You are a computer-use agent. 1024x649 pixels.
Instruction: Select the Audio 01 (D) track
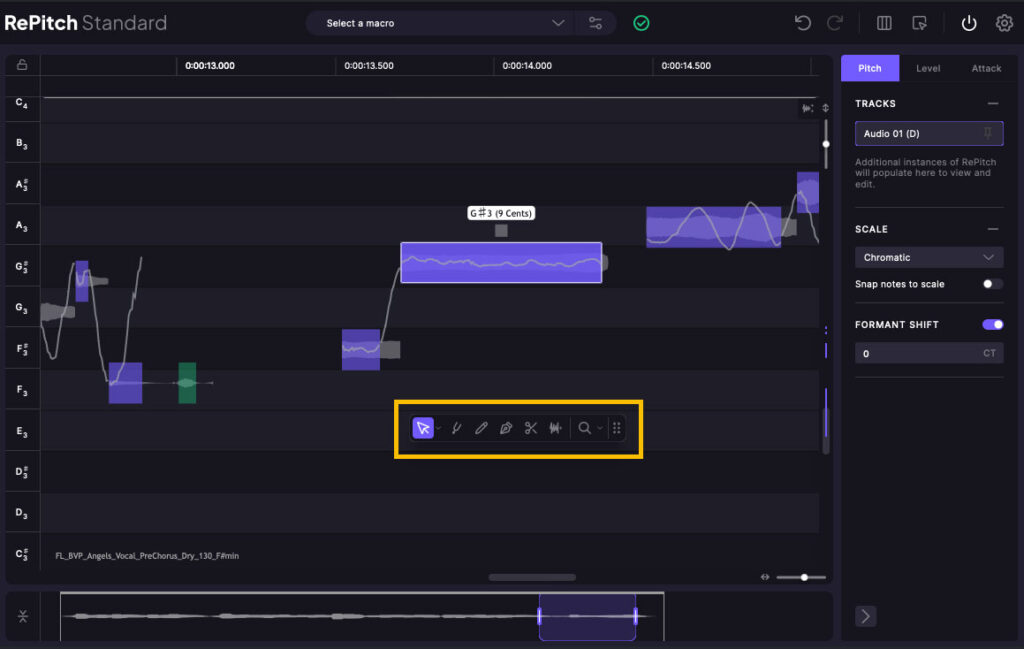915,133
